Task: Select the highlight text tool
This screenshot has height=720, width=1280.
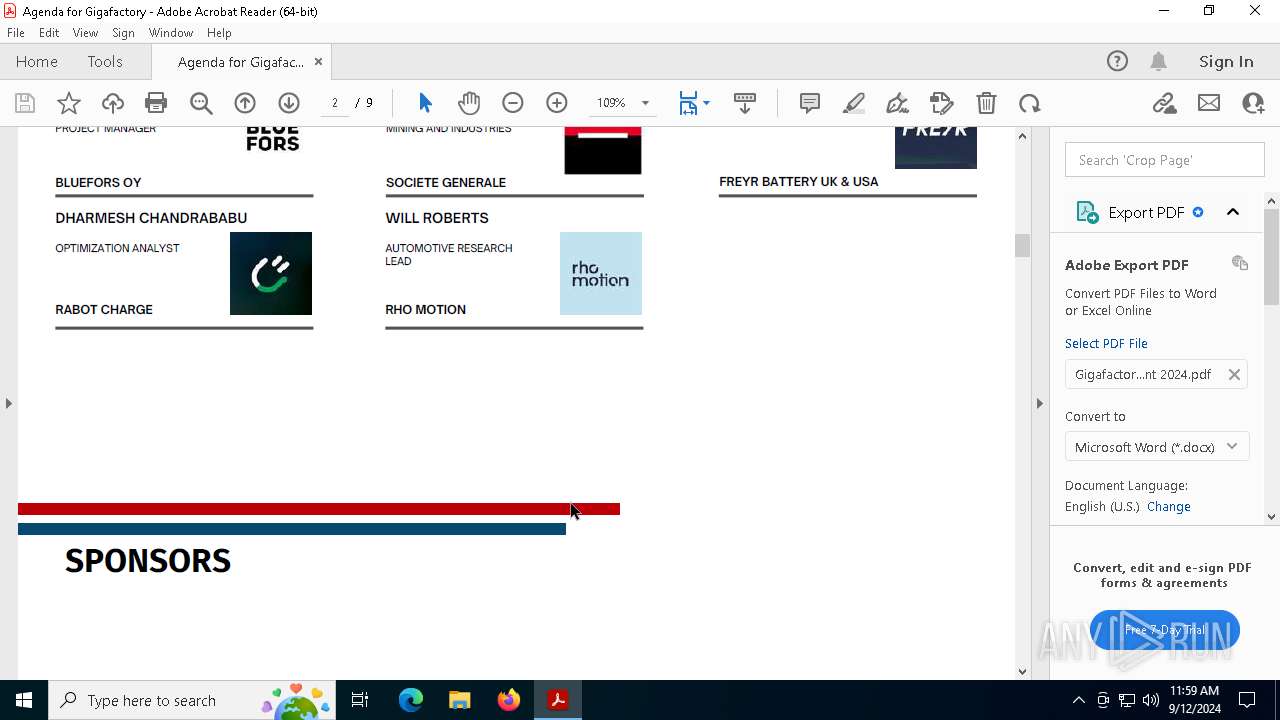Action: 854,103
